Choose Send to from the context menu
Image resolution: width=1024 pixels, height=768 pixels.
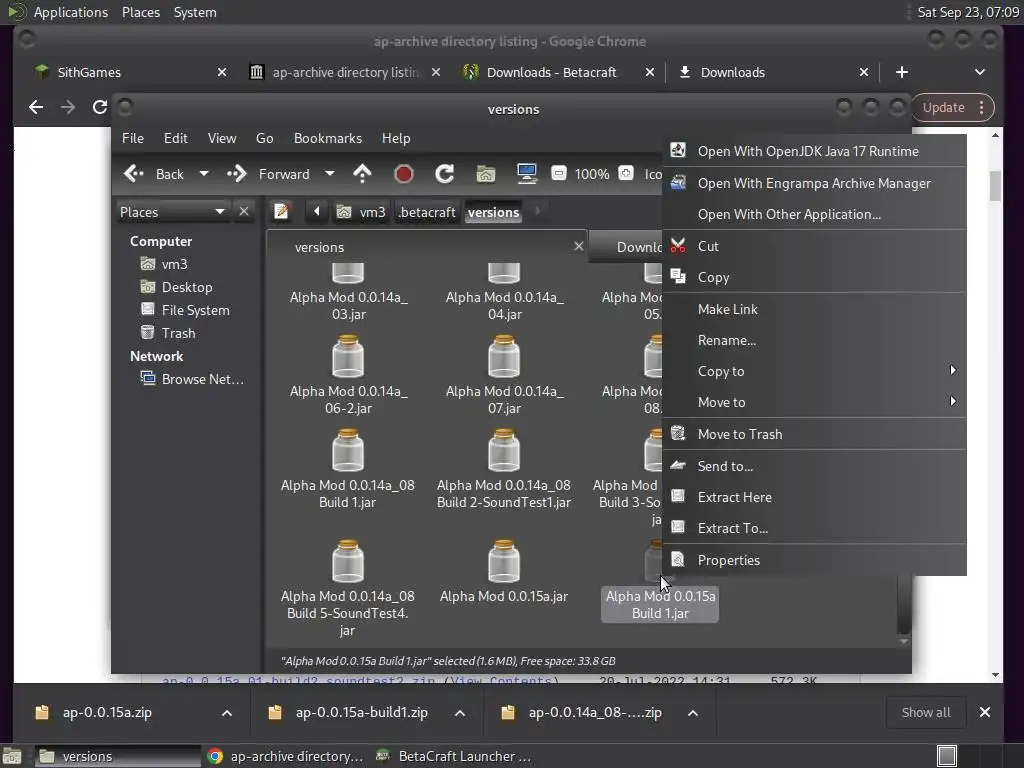[x=814, y=466]
